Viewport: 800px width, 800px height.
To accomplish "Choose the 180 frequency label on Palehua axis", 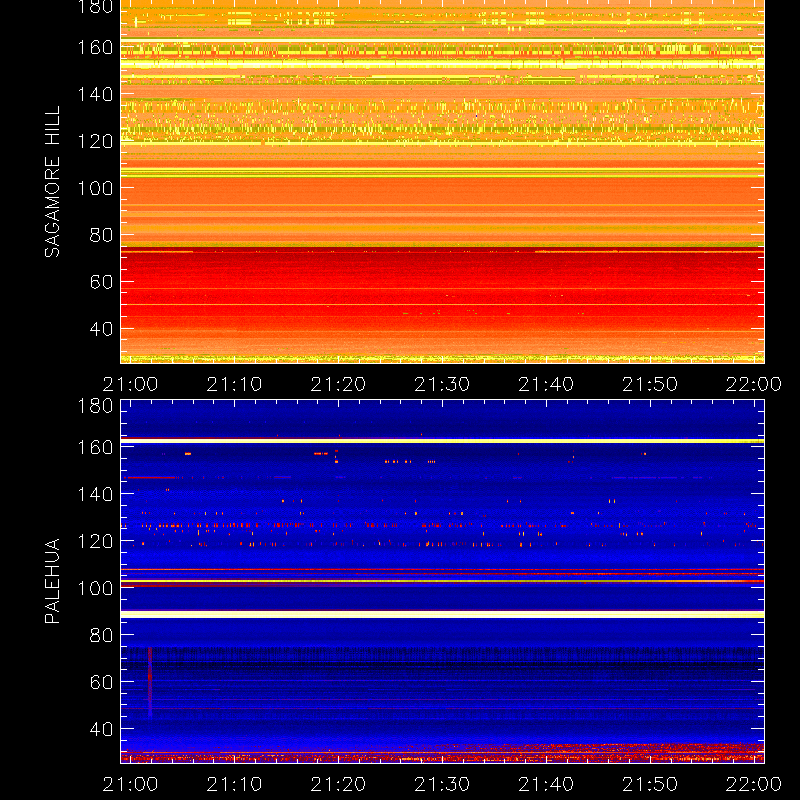I will coord(95,406).
